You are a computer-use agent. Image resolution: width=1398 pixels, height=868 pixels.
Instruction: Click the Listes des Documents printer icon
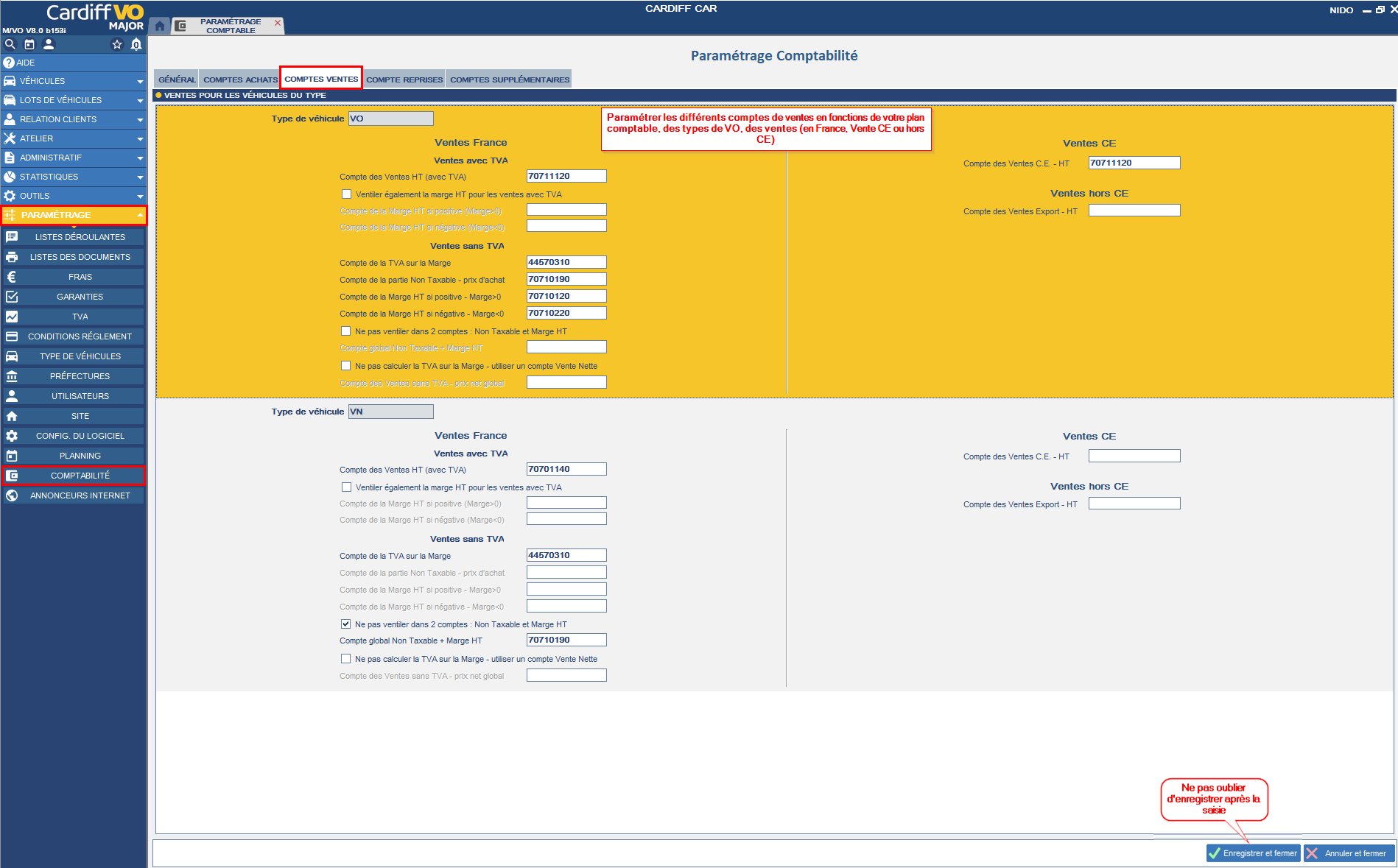pos(12,257)
